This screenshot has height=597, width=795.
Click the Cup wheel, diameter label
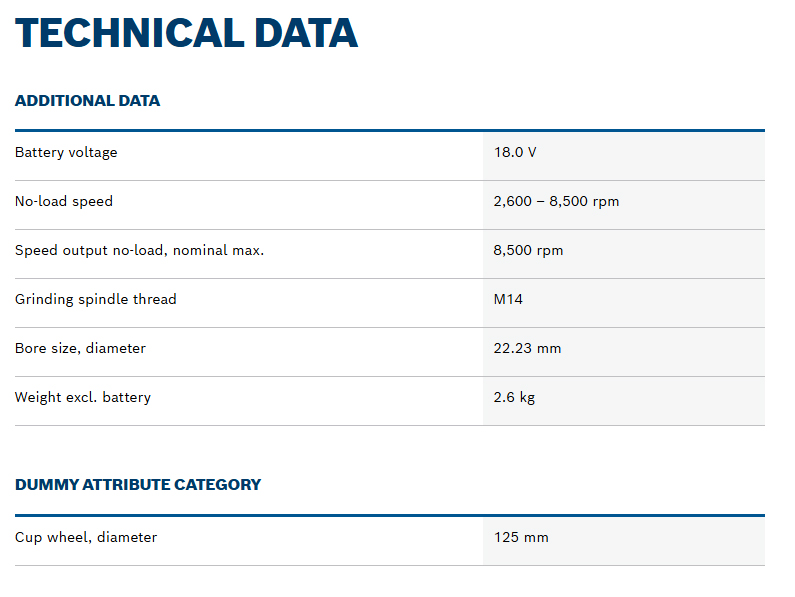[x=86, y=538]
